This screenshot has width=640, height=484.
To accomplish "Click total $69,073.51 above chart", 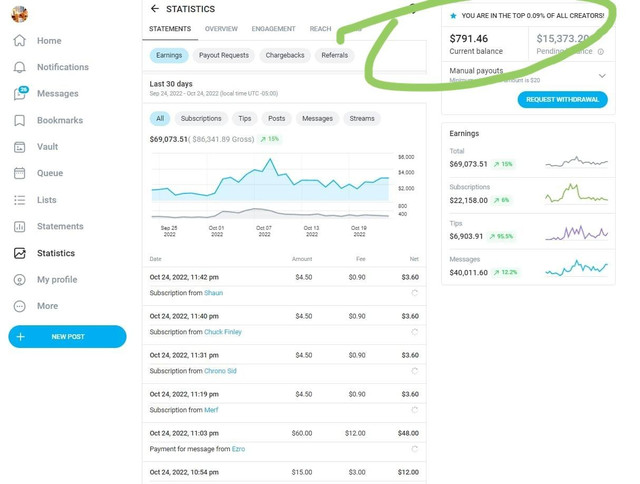I will [x=169, y=139].
